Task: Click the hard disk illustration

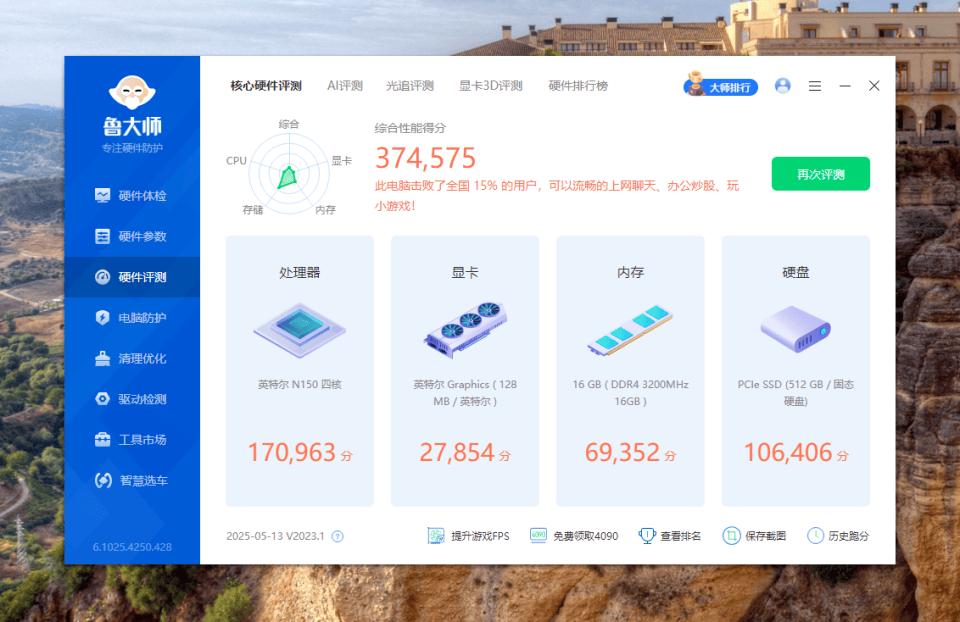Action: pos(796,329)
